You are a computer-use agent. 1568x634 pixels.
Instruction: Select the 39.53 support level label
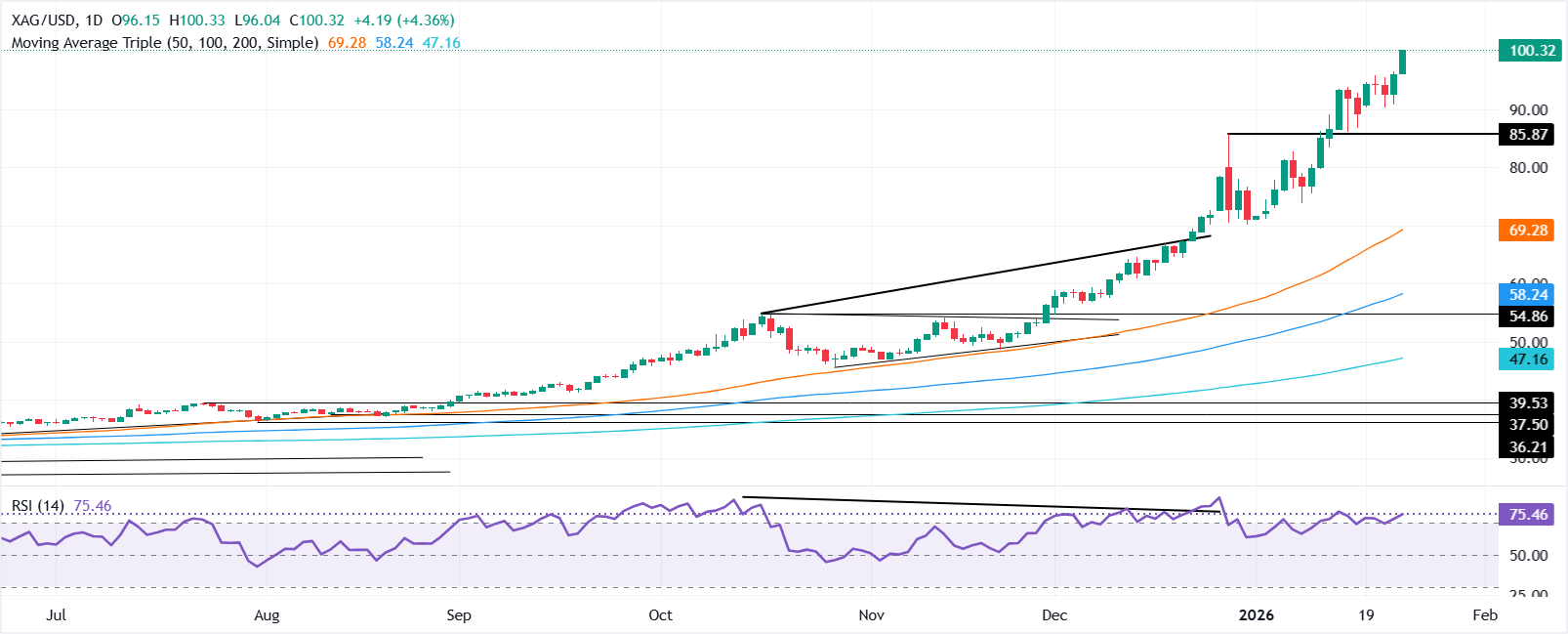tap(1528, 403)
